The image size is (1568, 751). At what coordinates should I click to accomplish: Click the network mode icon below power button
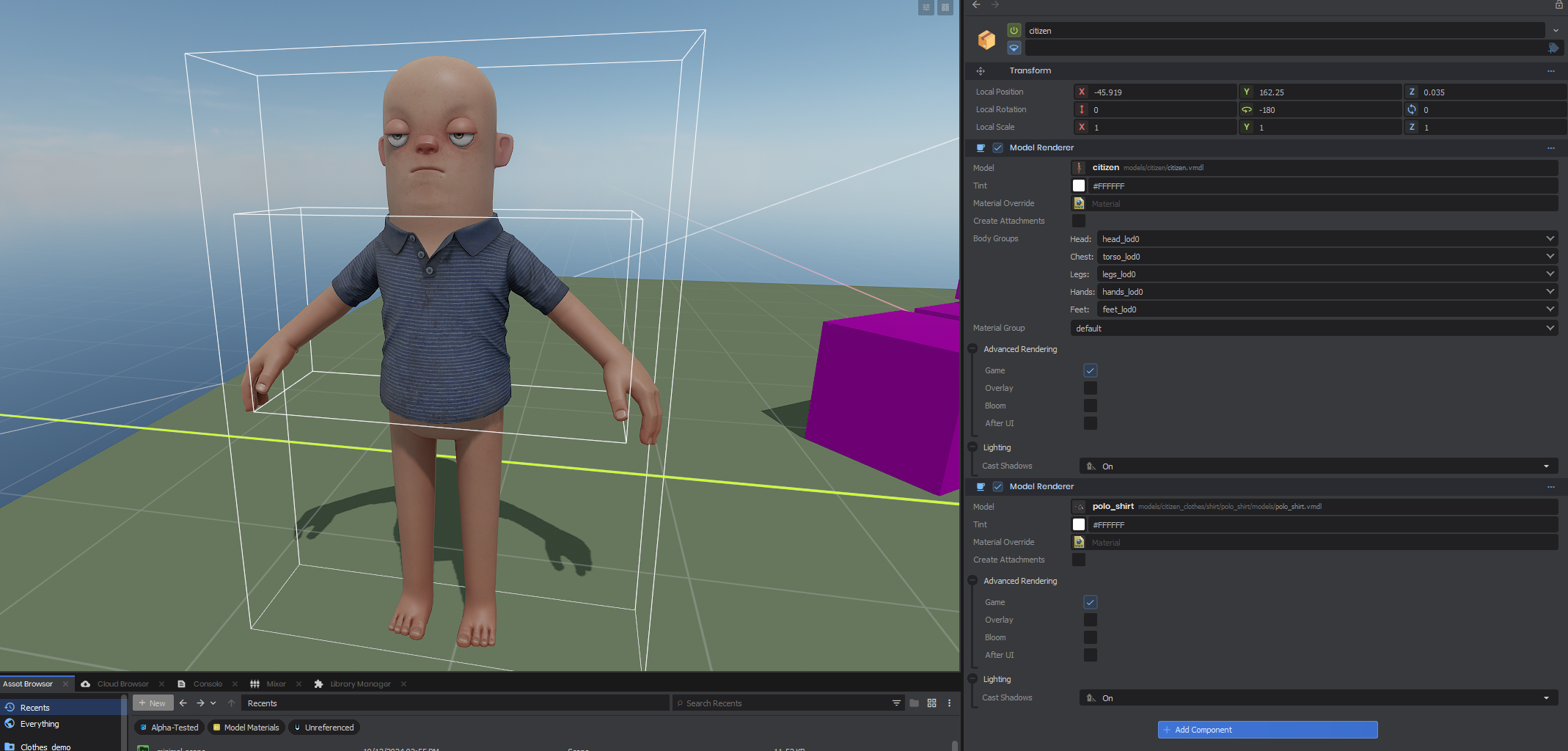[x=1014, y=48]
